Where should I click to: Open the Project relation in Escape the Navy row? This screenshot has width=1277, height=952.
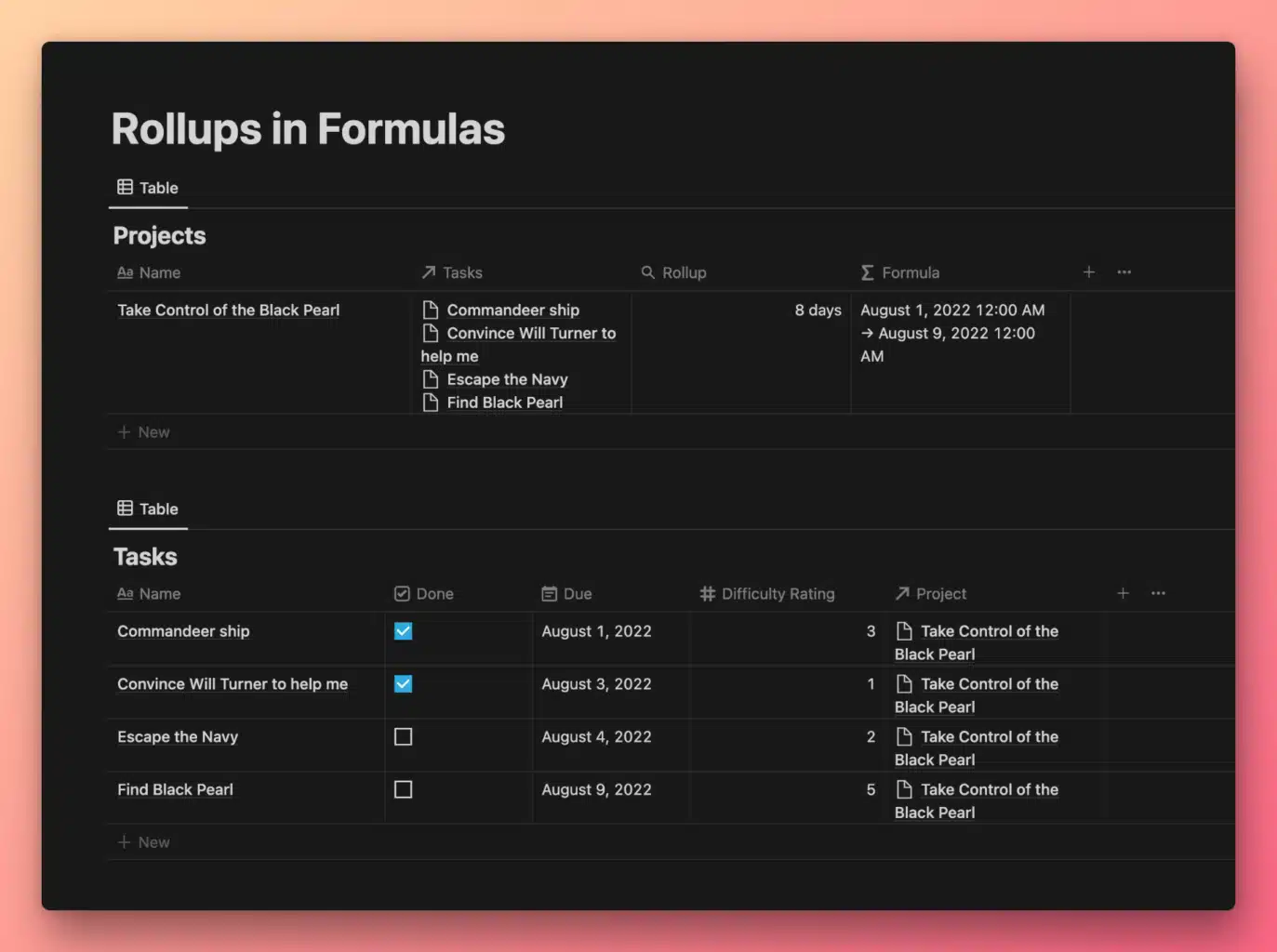click(977, 748)
